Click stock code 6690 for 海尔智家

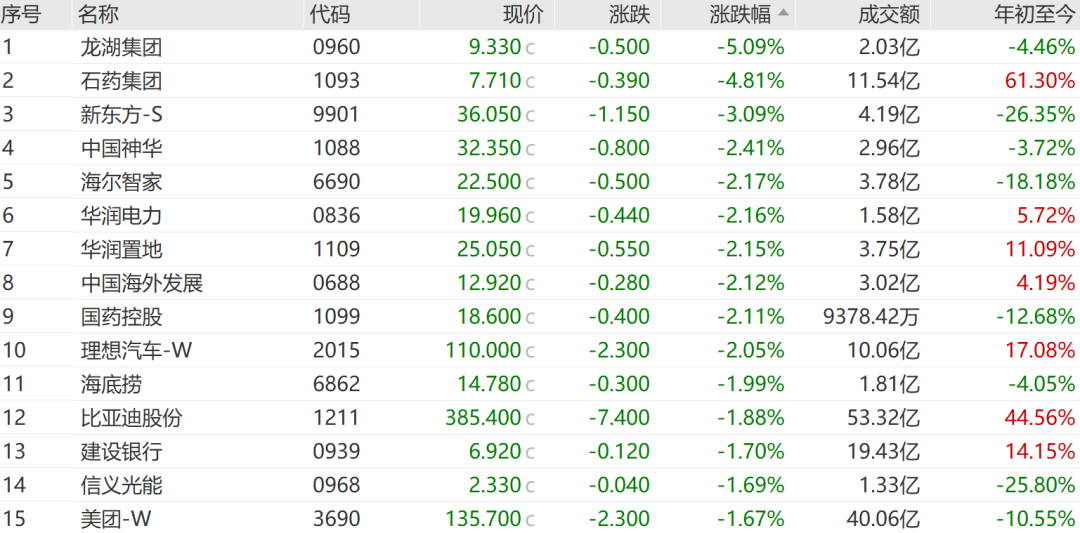click(x=336, y=182)
